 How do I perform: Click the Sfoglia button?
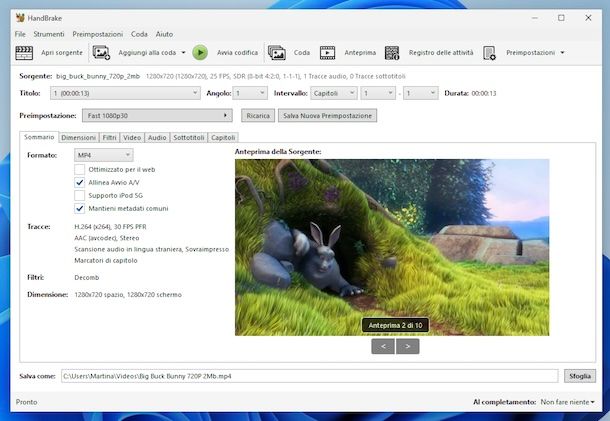point(579,376)
